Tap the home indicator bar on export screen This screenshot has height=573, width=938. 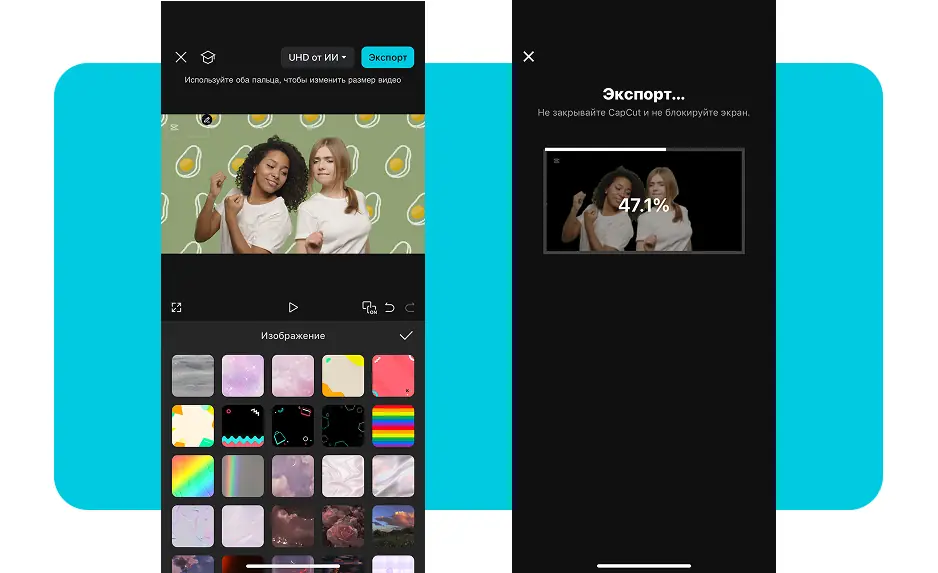[644, 565]
